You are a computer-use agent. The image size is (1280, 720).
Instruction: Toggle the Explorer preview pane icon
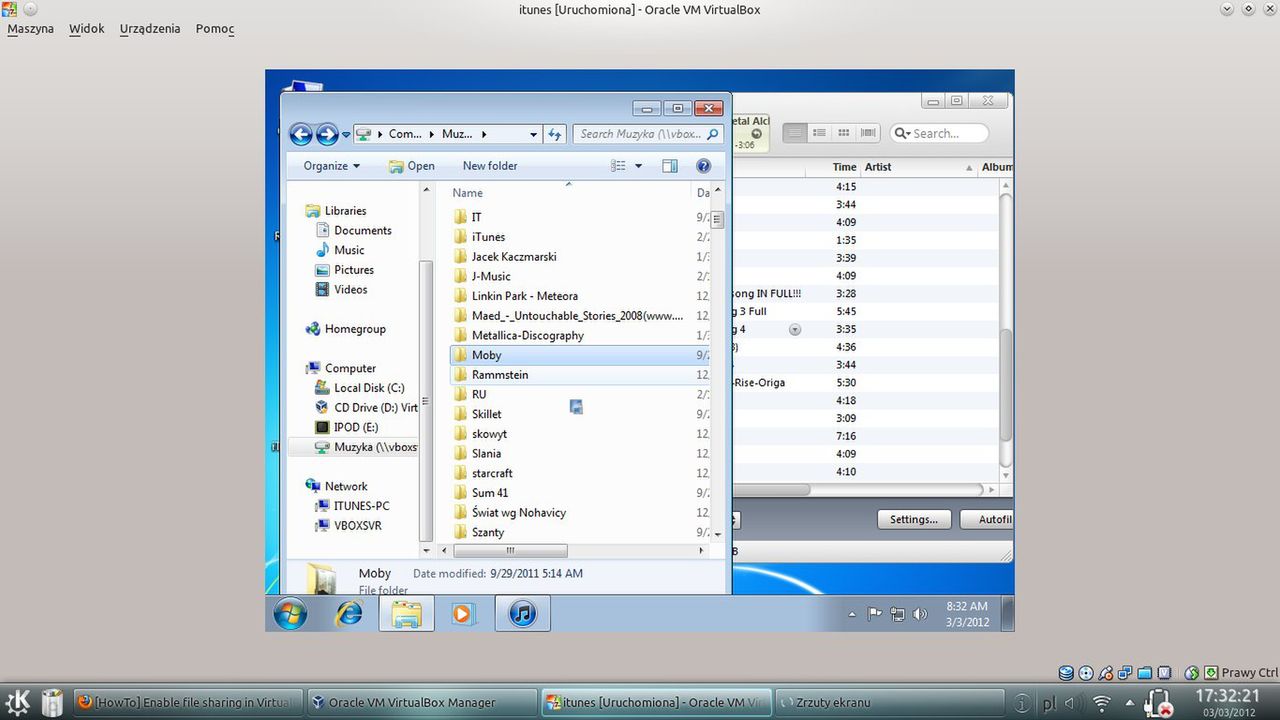tap(670, 166)
